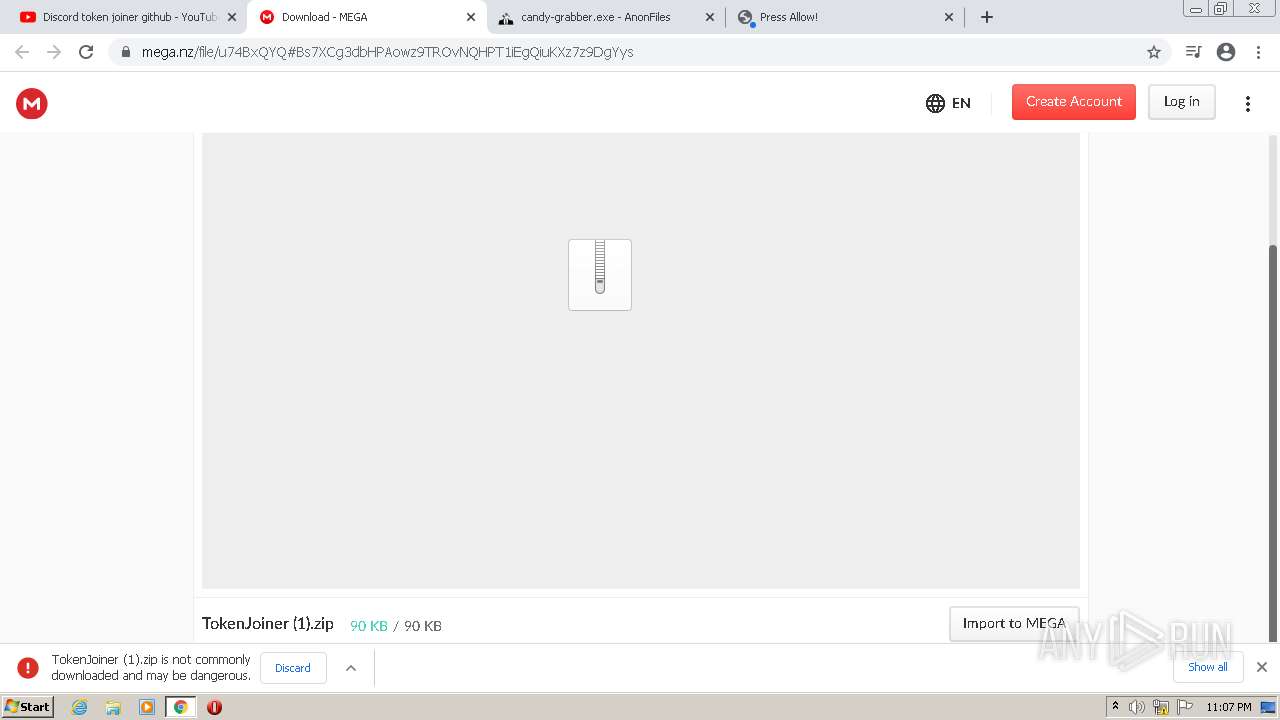Expand download options chevron
Viewport: 1280px width, 720px height.
tap(351, 668)
